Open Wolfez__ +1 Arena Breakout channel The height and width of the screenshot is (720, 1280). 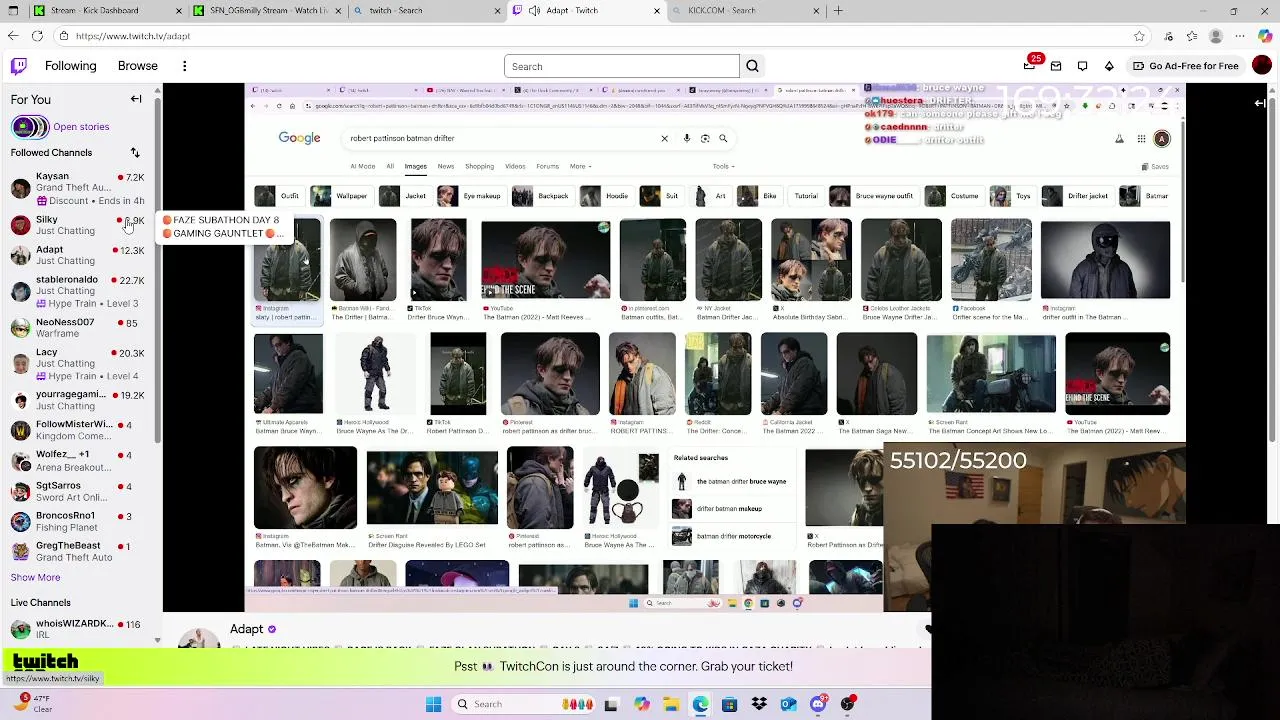coord(78,460)
